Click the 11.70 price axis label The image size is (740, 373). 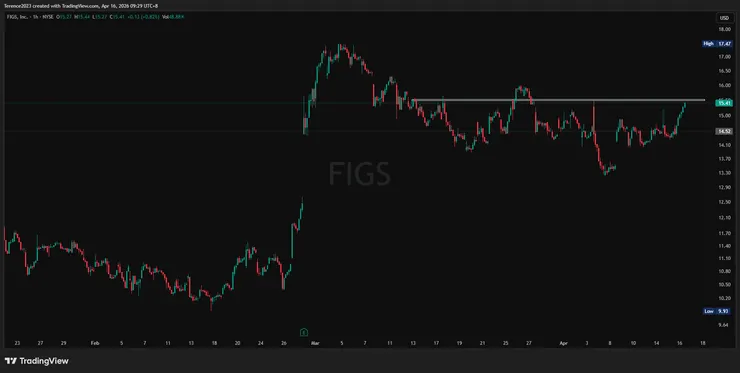click(x=724, y=233)
